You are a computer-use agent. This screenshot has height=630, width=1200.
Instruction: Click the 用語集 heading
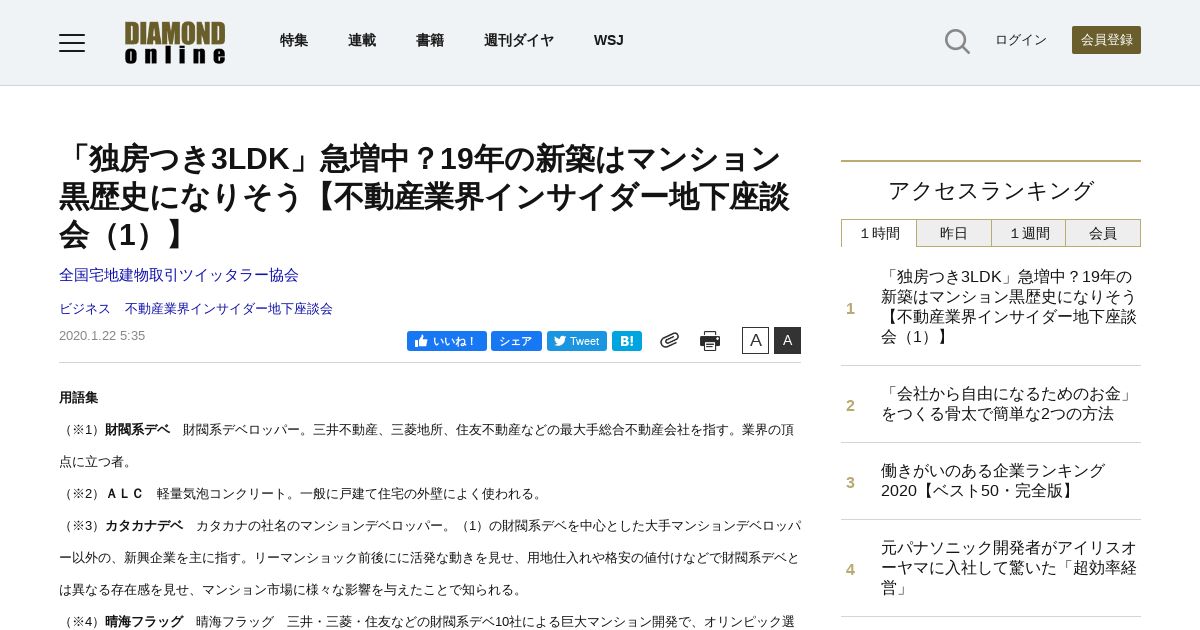[x=79, y=398]
